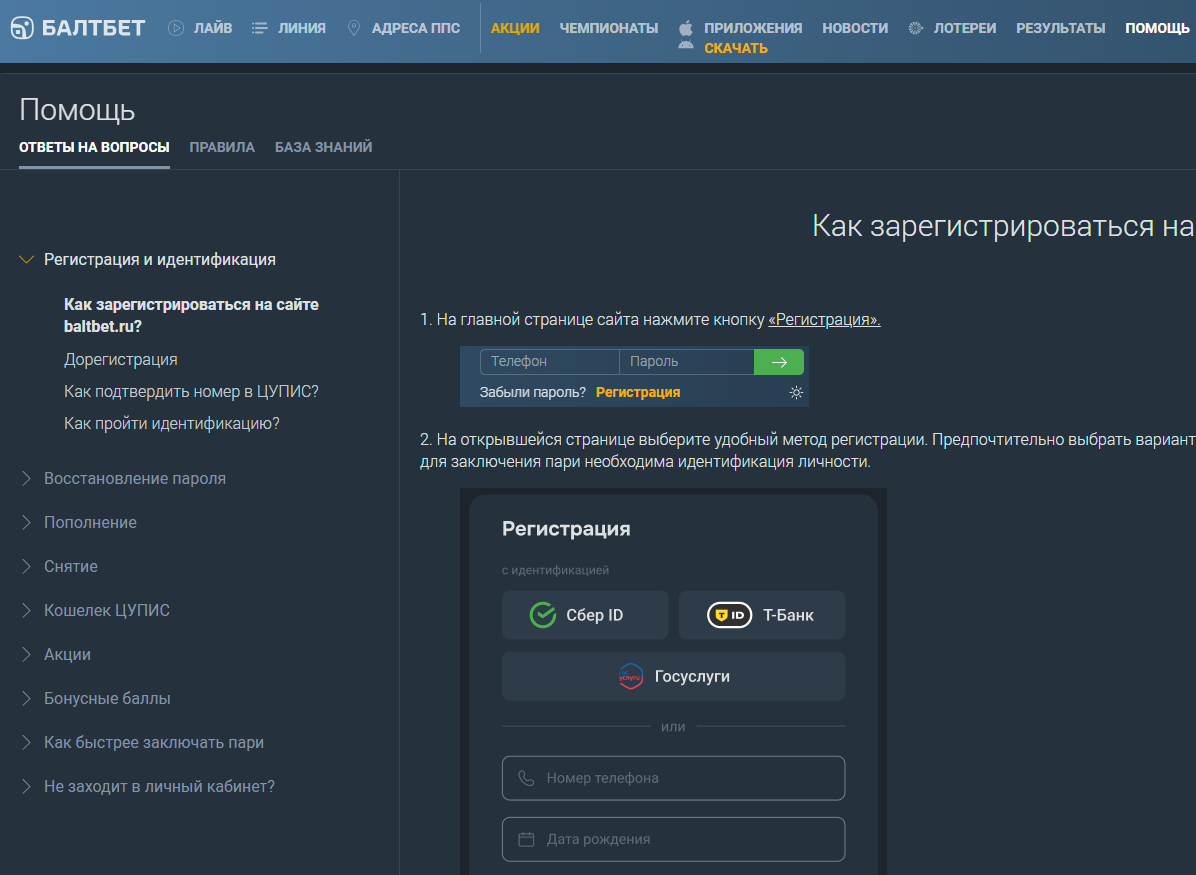Open the Дорегистрация article
The height and width of the screenshot is (875, 1196).
[x=121, y=359]
